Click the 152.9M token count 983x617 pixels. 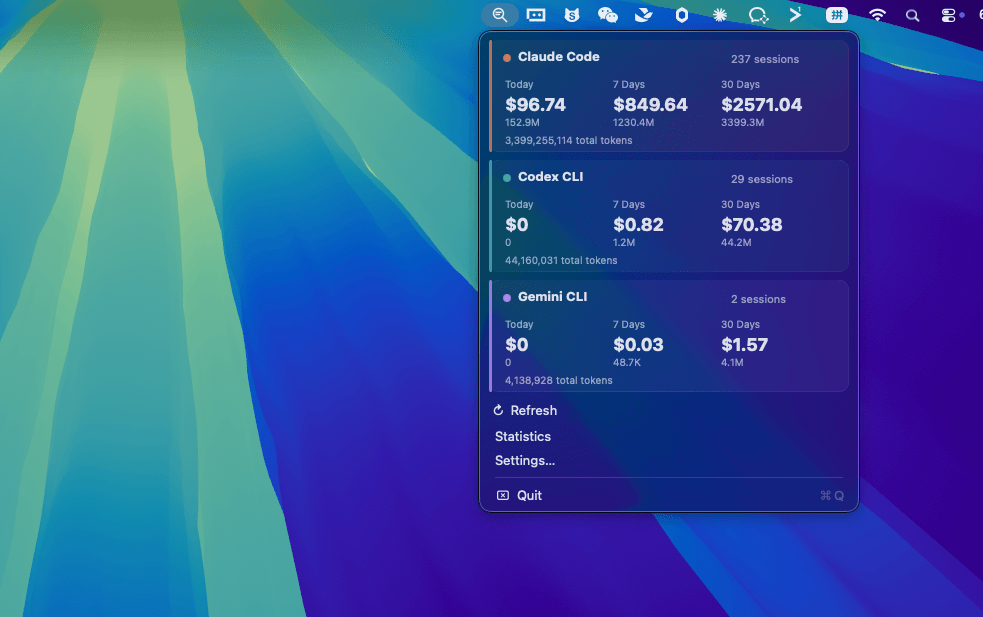click(522, 122)
